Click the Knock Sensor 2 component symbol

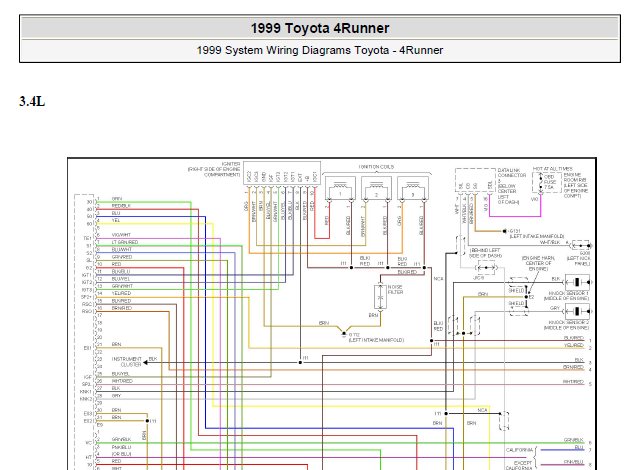[577, 311]
